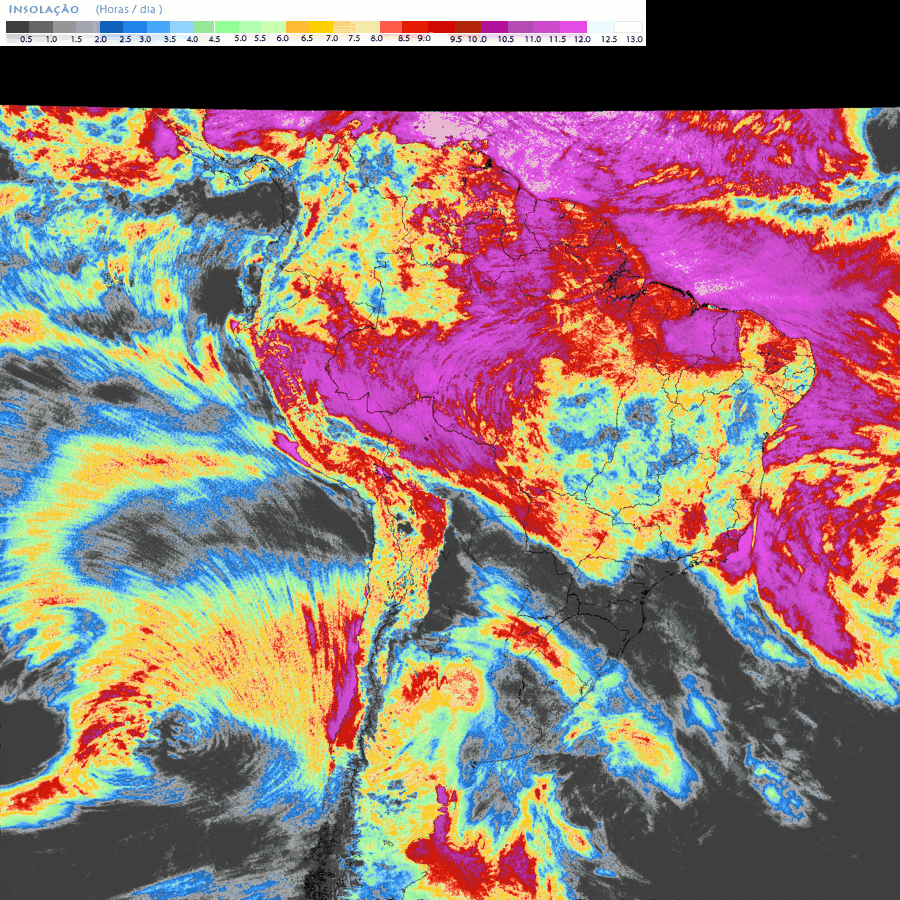The width and height of the screenshot is (900, 900).
Task: Click the 7.5 scale label
Action: (354, 38)
